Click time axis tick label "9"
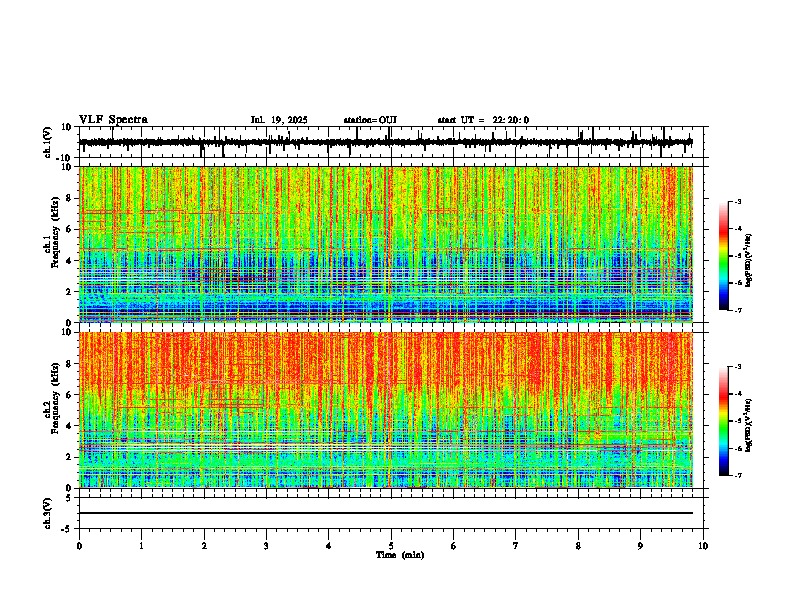This screenshot has width=792, height=612. pos(640,546)
